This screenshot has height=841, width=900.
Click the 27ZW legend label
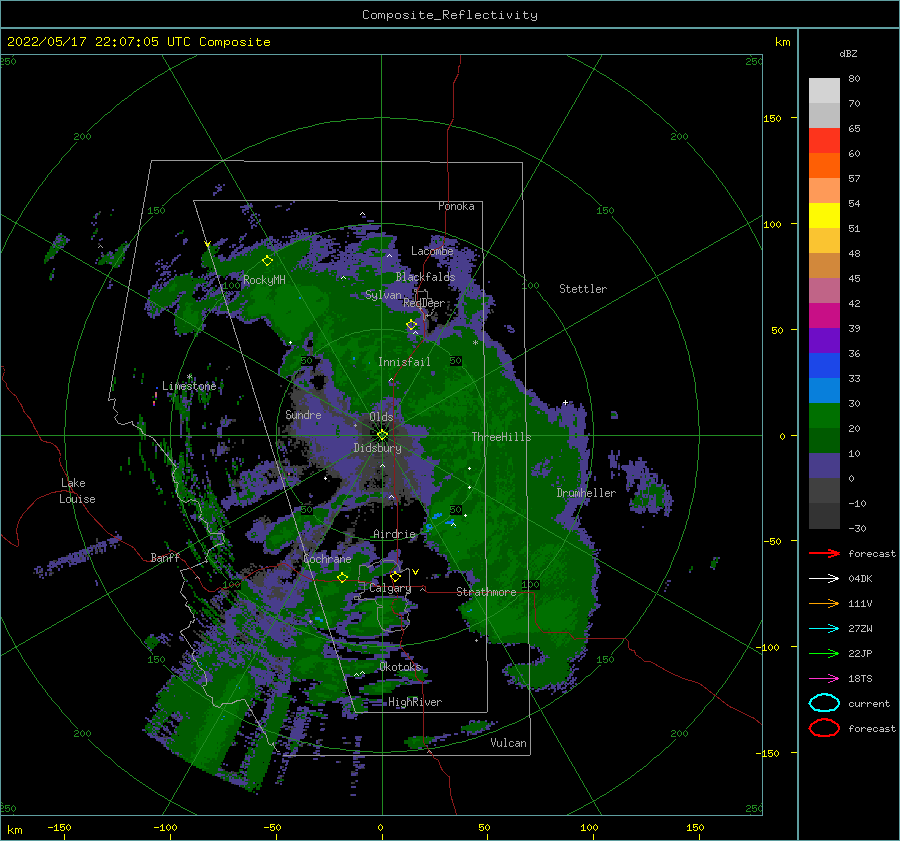coord(860,629)
